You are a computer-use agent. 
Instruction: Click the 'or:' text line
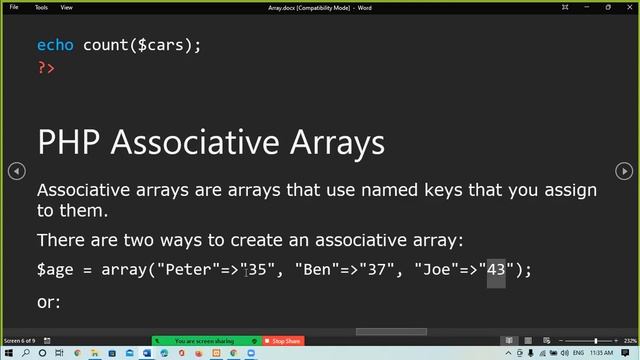(x=49, y=302)
